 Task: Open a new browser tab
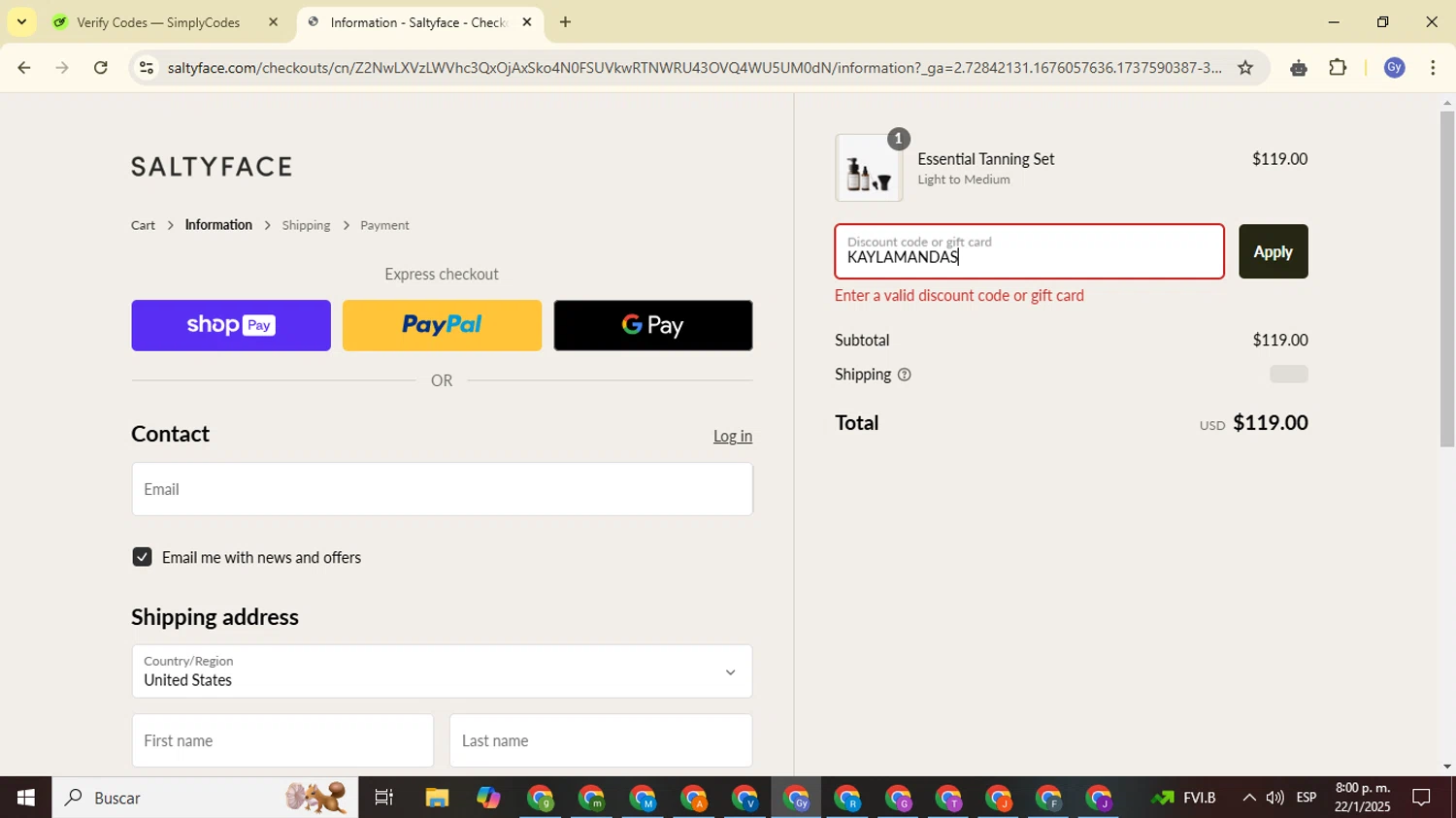[x=565, y=21]
